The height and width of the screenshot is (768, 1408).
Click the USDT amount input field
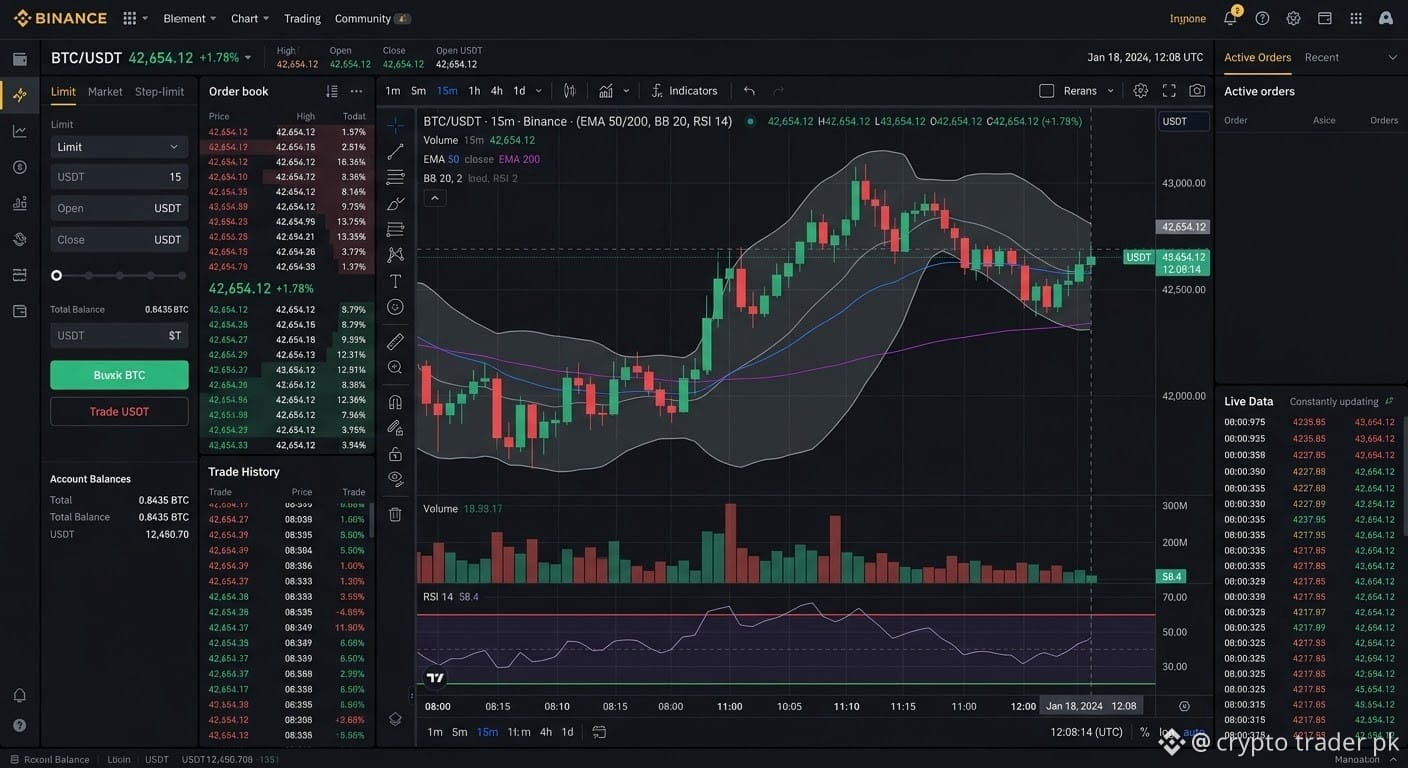[x=119, y=177]
